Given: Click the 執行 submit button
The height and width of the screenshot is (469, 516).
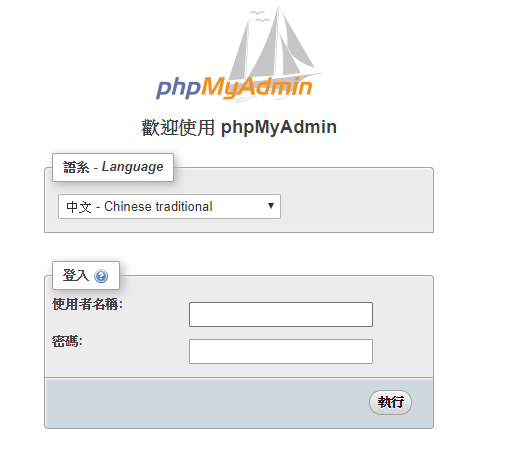Looking at the screenshot, I should [390, 402].
